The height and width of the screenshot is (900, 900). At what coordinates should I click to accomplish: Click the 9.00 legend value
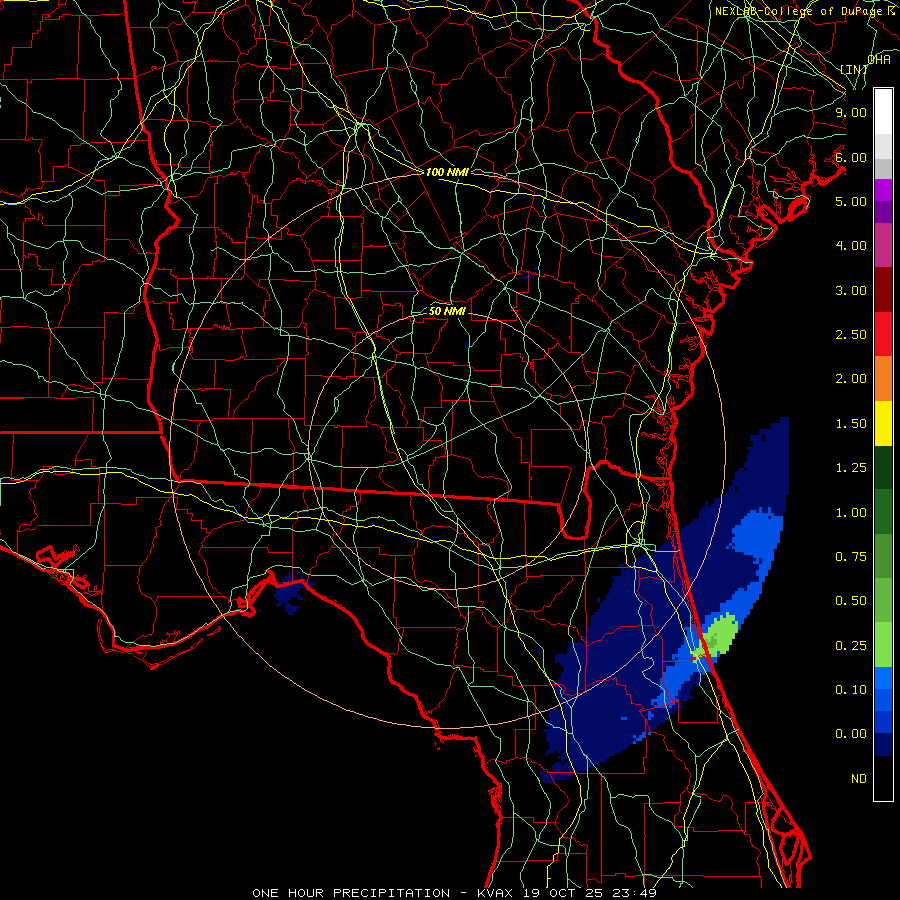(851, 112)
